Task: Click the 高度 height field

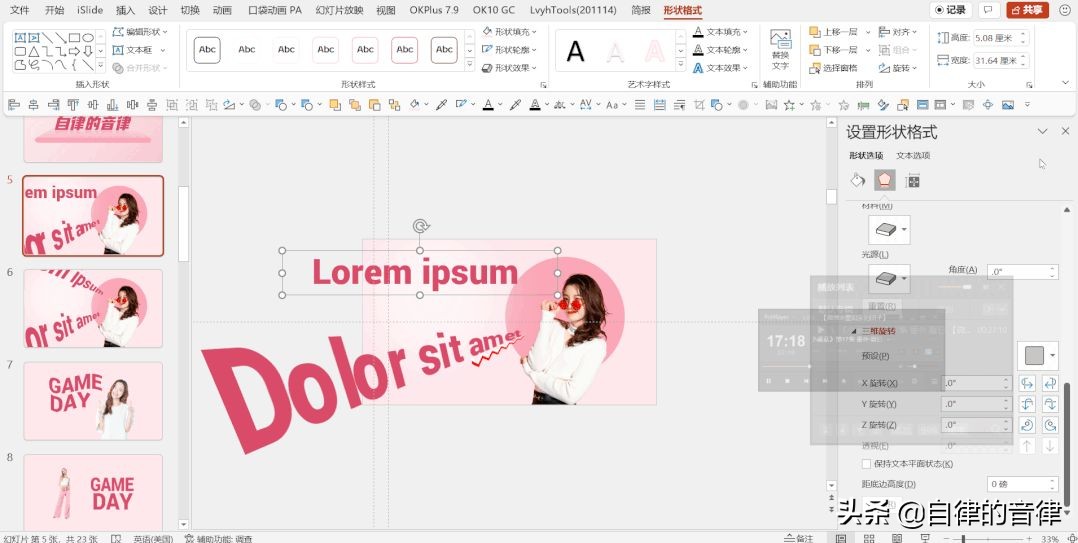Action: 1002,38
